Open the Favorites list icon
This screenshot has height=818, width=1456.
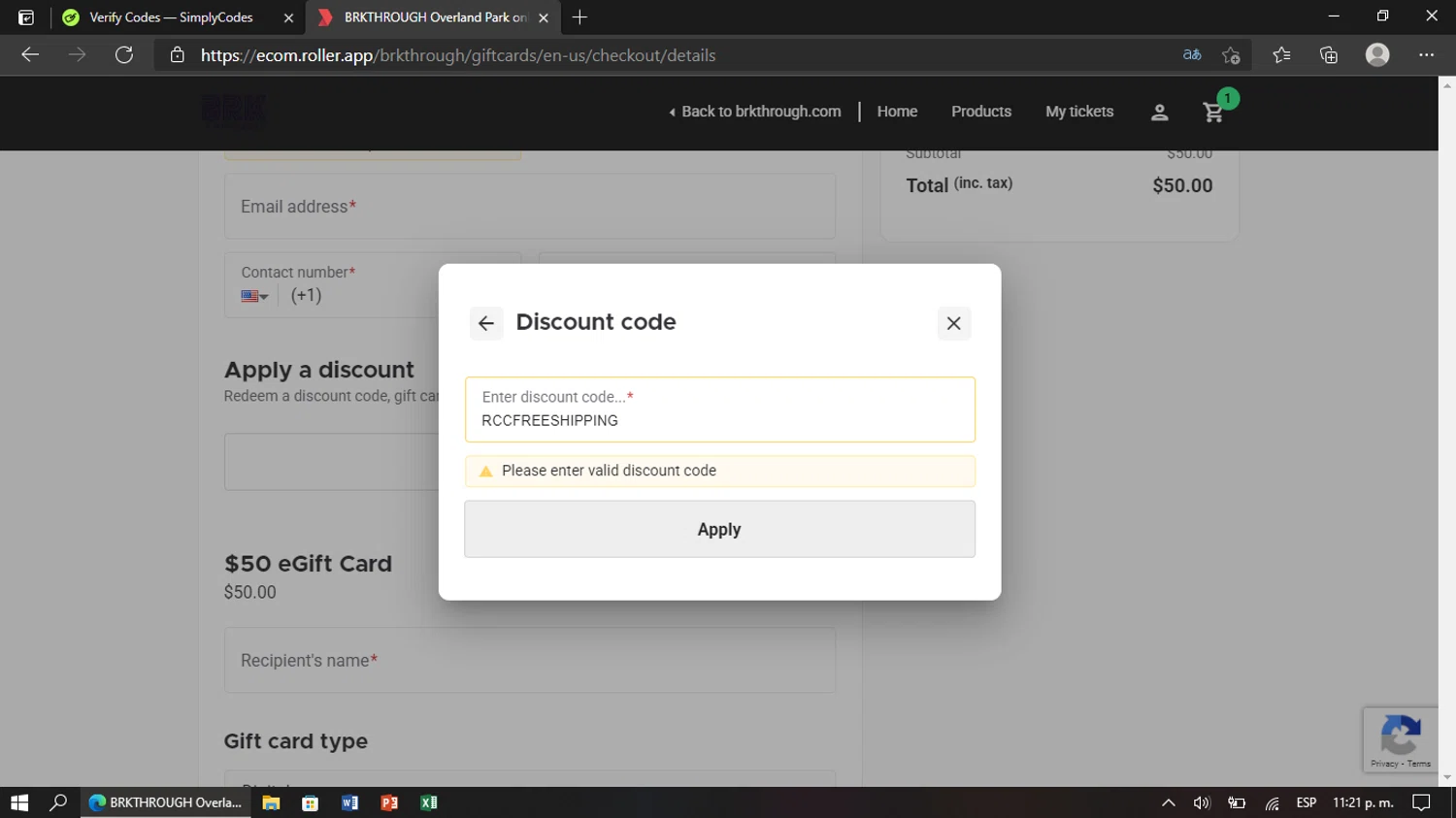1281,55
